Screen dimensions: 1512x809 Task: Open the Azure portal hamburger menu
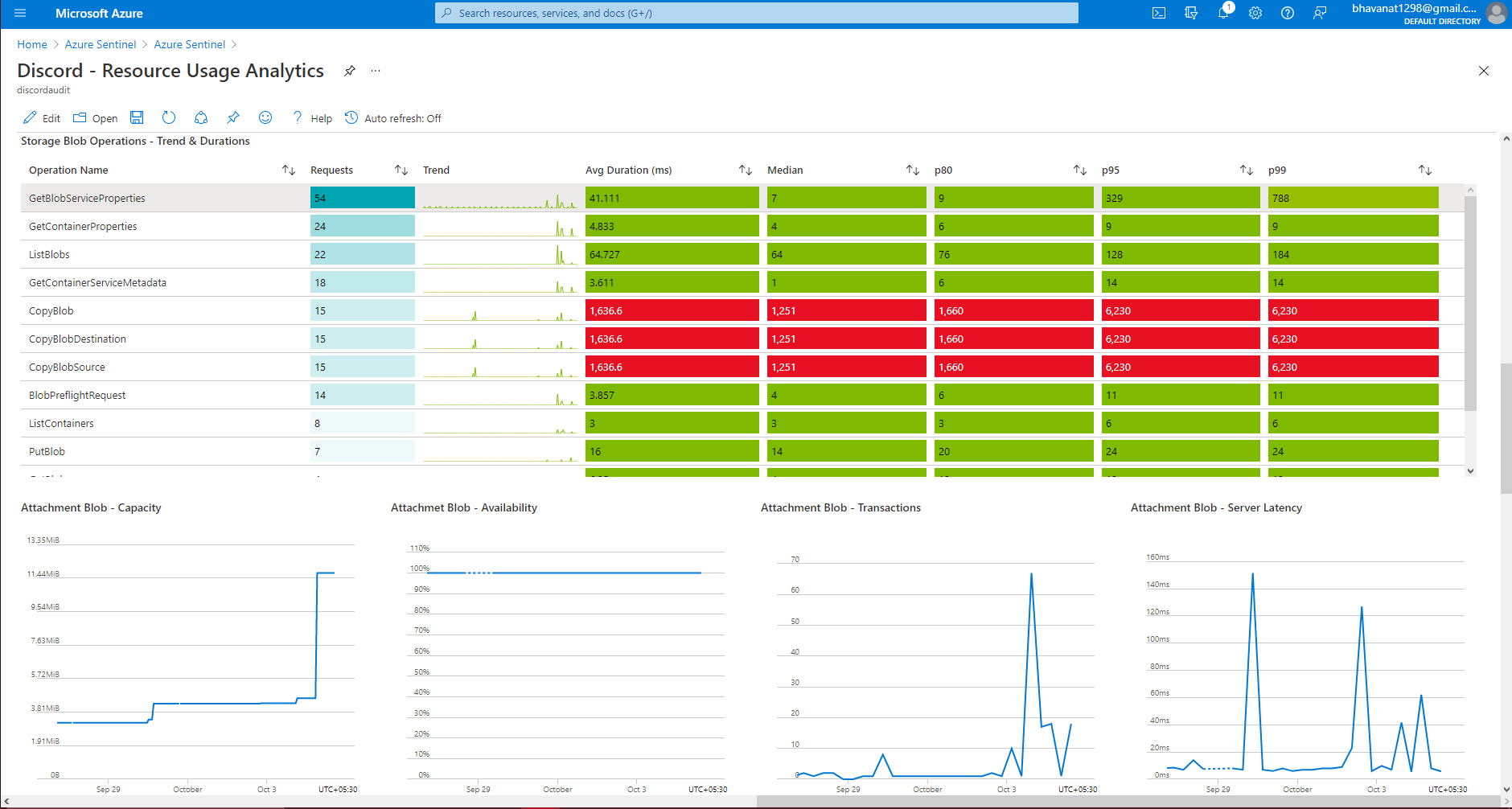point(20,14)
